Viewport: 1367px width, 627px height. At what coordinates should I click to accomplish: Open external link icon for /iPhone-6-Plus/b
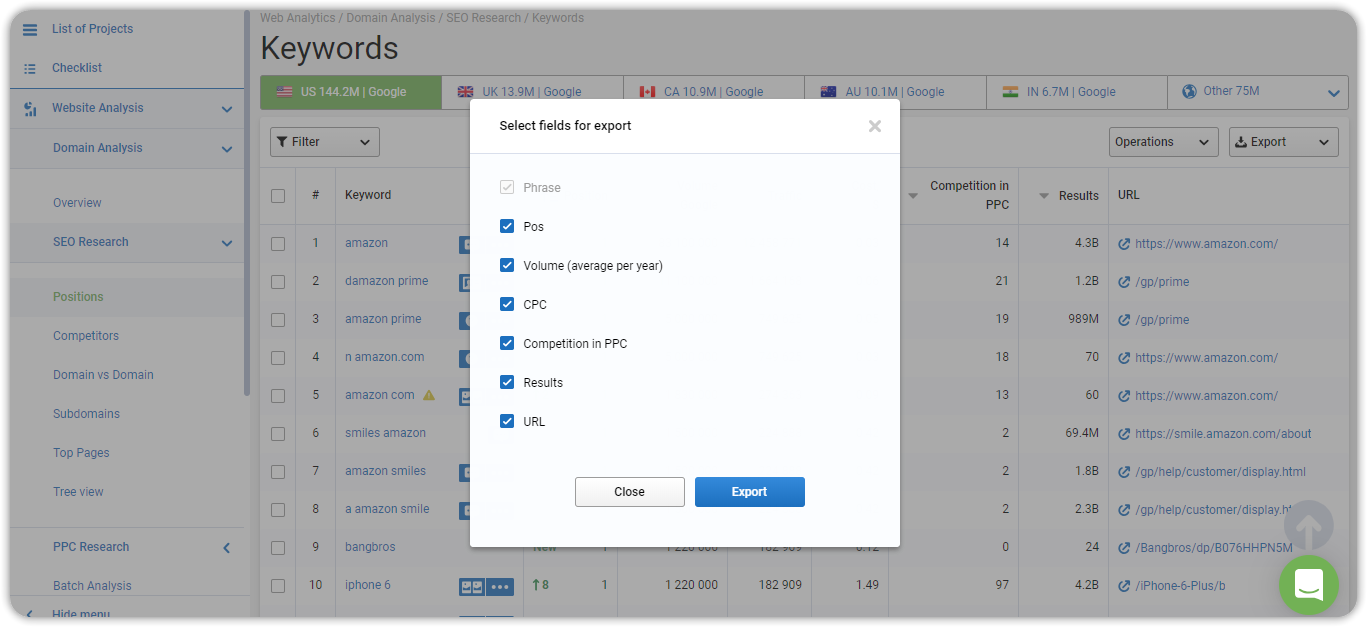pyautogui.click(x=1124, y=586)
